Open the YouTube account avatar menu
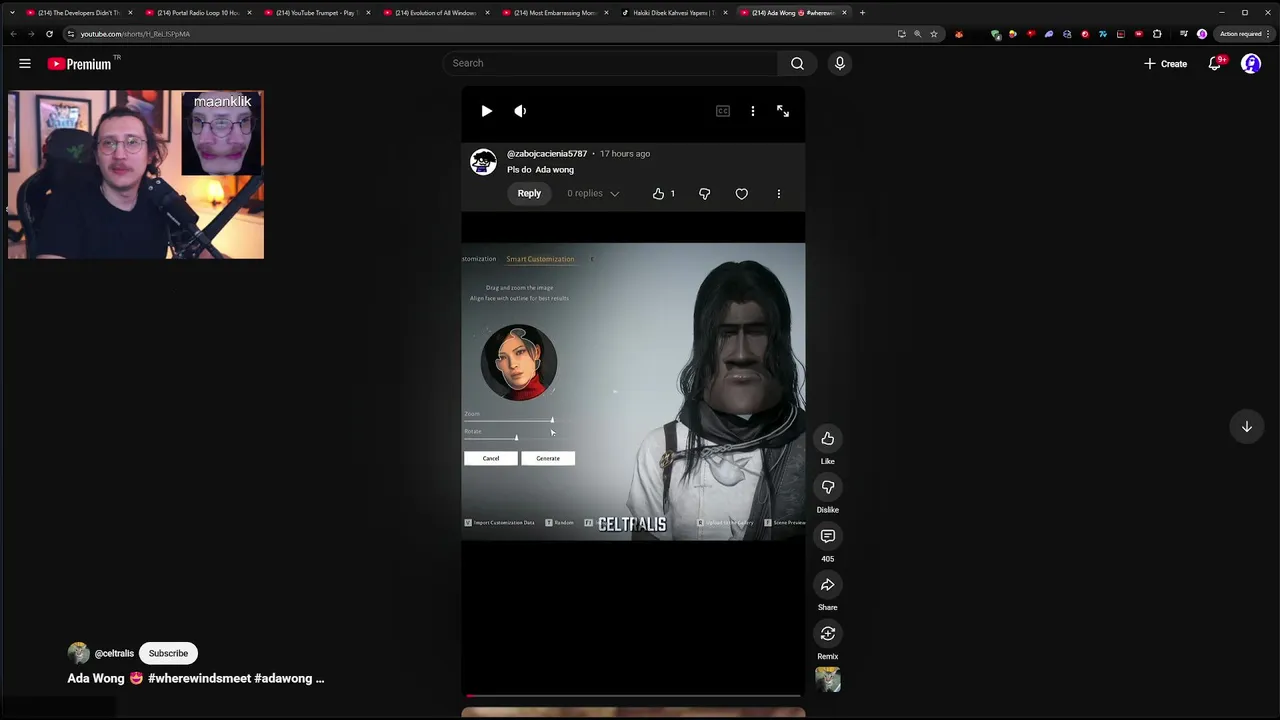This screenshot has height=720, width=1280. pyautogui.click(x=1251, y=63)
